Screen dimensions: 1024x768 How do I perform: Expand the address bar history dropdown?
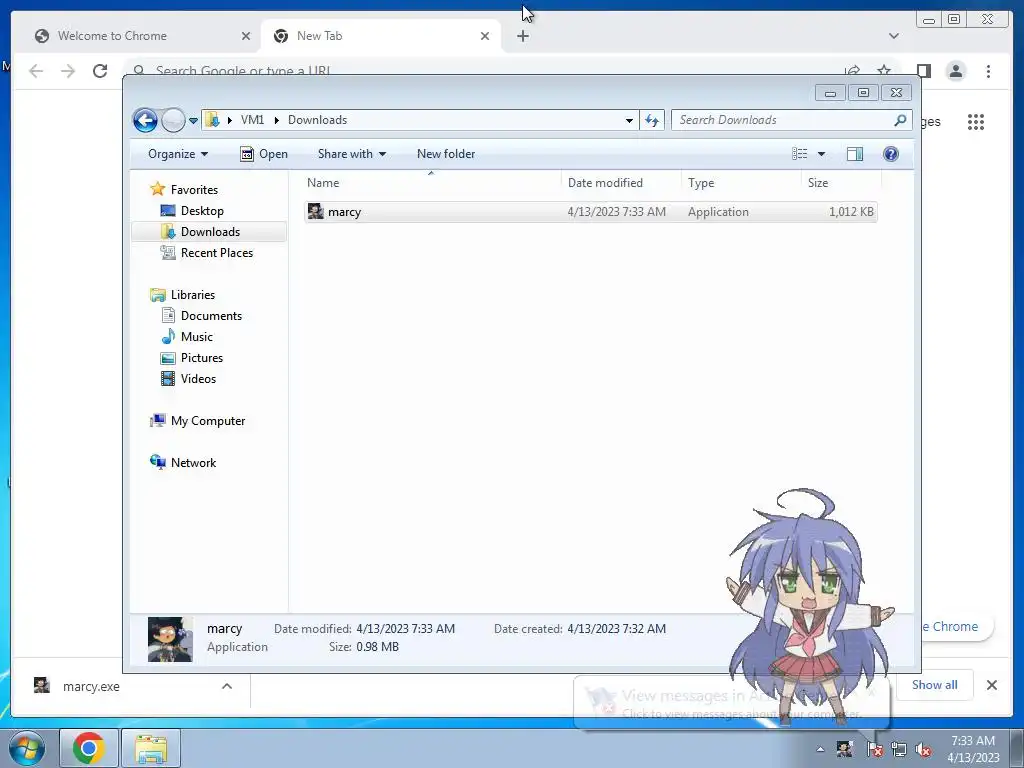coord(629,120)
